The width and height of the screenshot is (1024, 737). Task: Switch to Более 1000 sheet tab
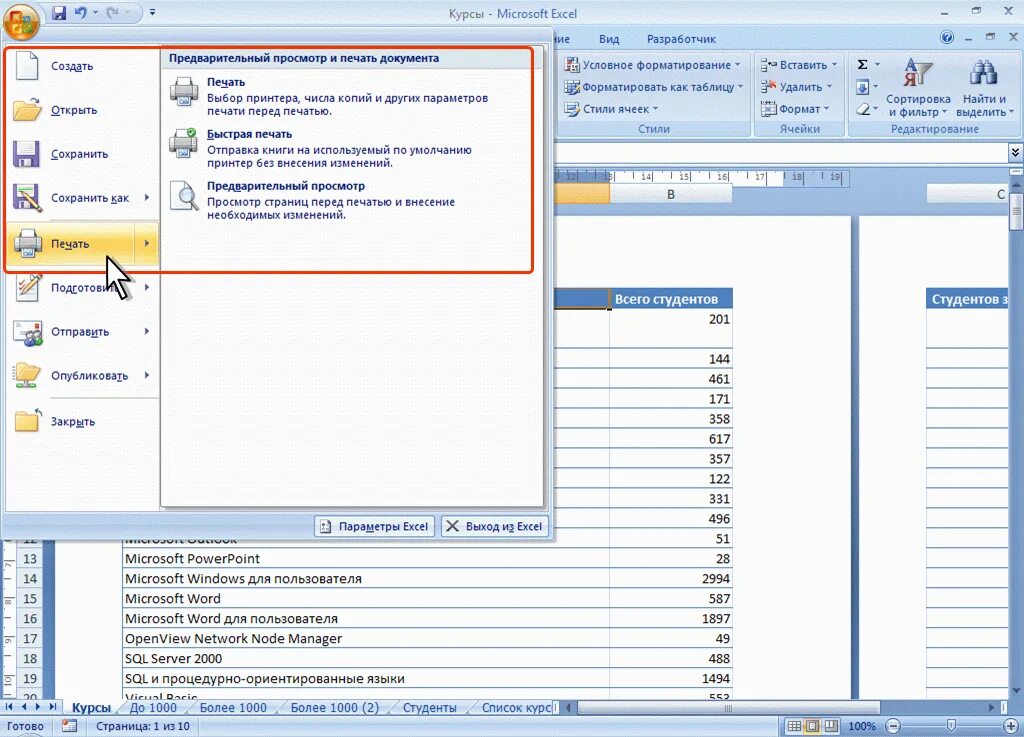(x=233, y=708)
